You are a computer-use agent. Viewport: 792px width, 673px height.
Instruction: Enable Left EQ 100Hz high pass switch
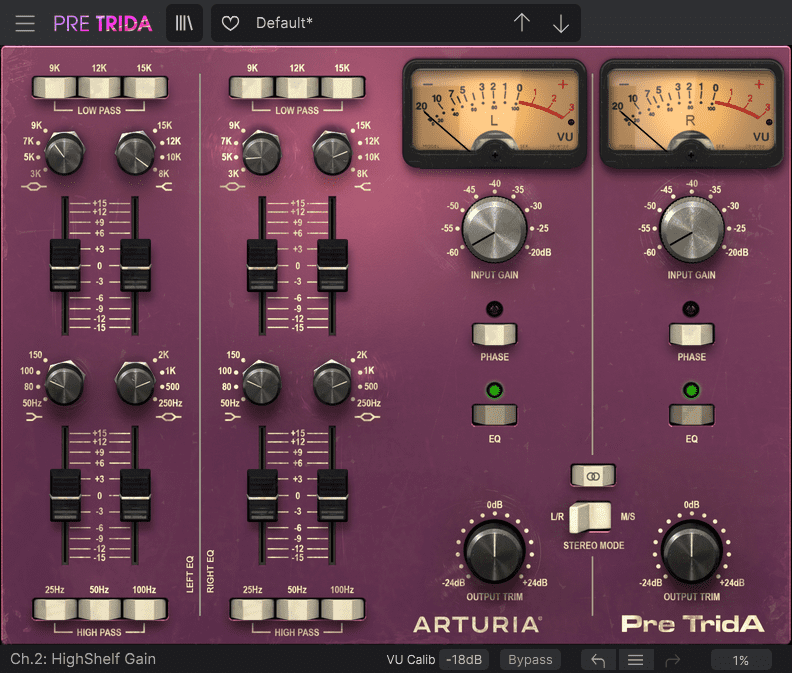click(144, 609)
